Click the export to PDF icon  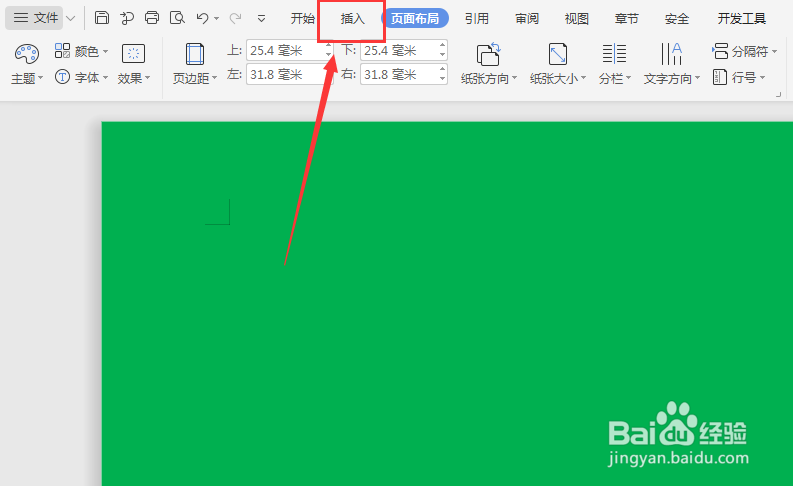coord(127,18)
